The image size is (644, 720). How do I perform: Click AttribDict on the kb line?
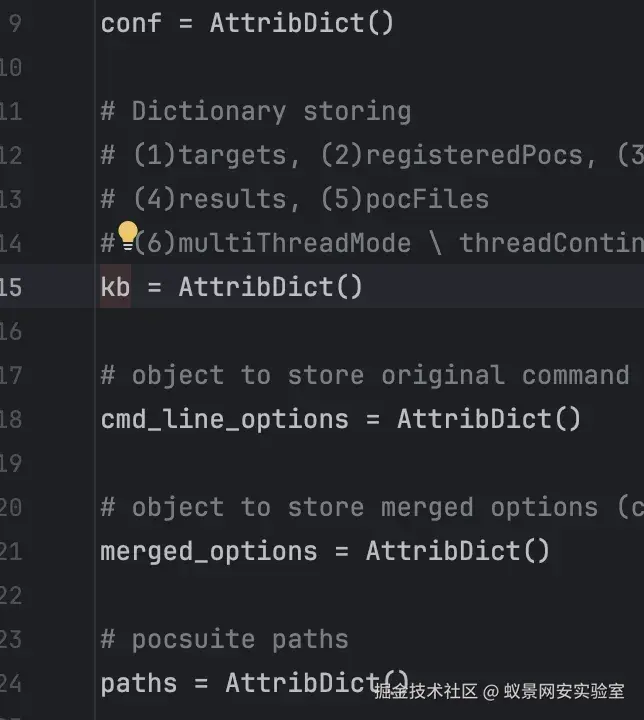click(270, 287)
